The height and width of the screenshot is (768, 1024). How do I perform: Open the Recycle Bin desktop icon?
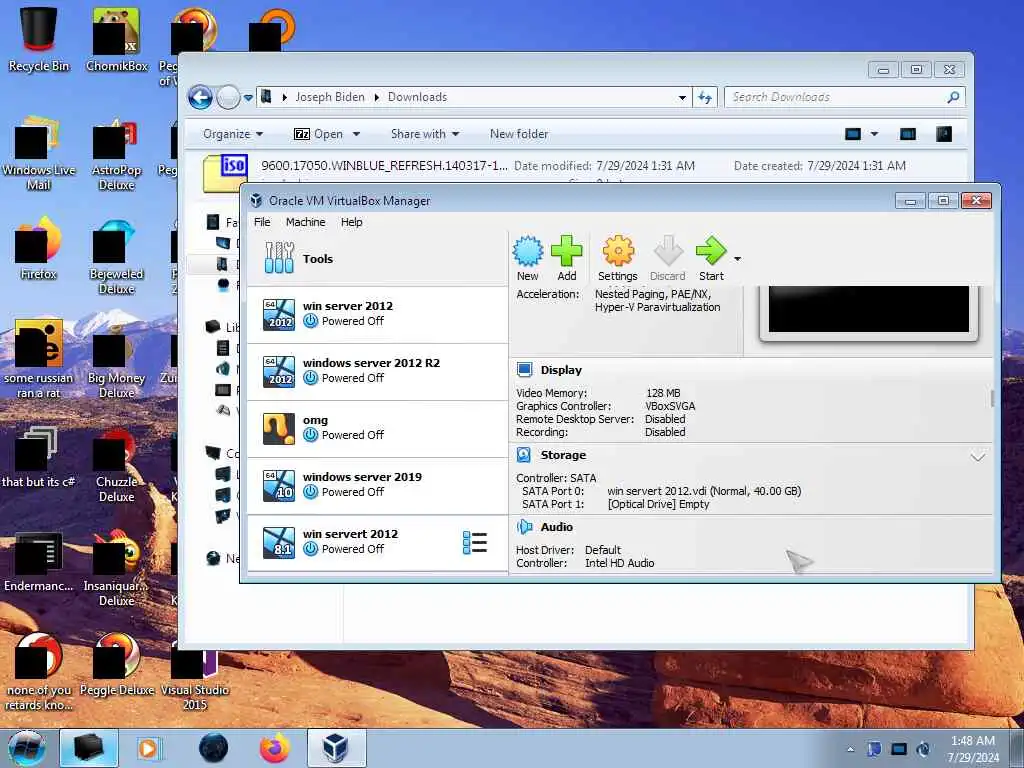click(x=39, y=39)
